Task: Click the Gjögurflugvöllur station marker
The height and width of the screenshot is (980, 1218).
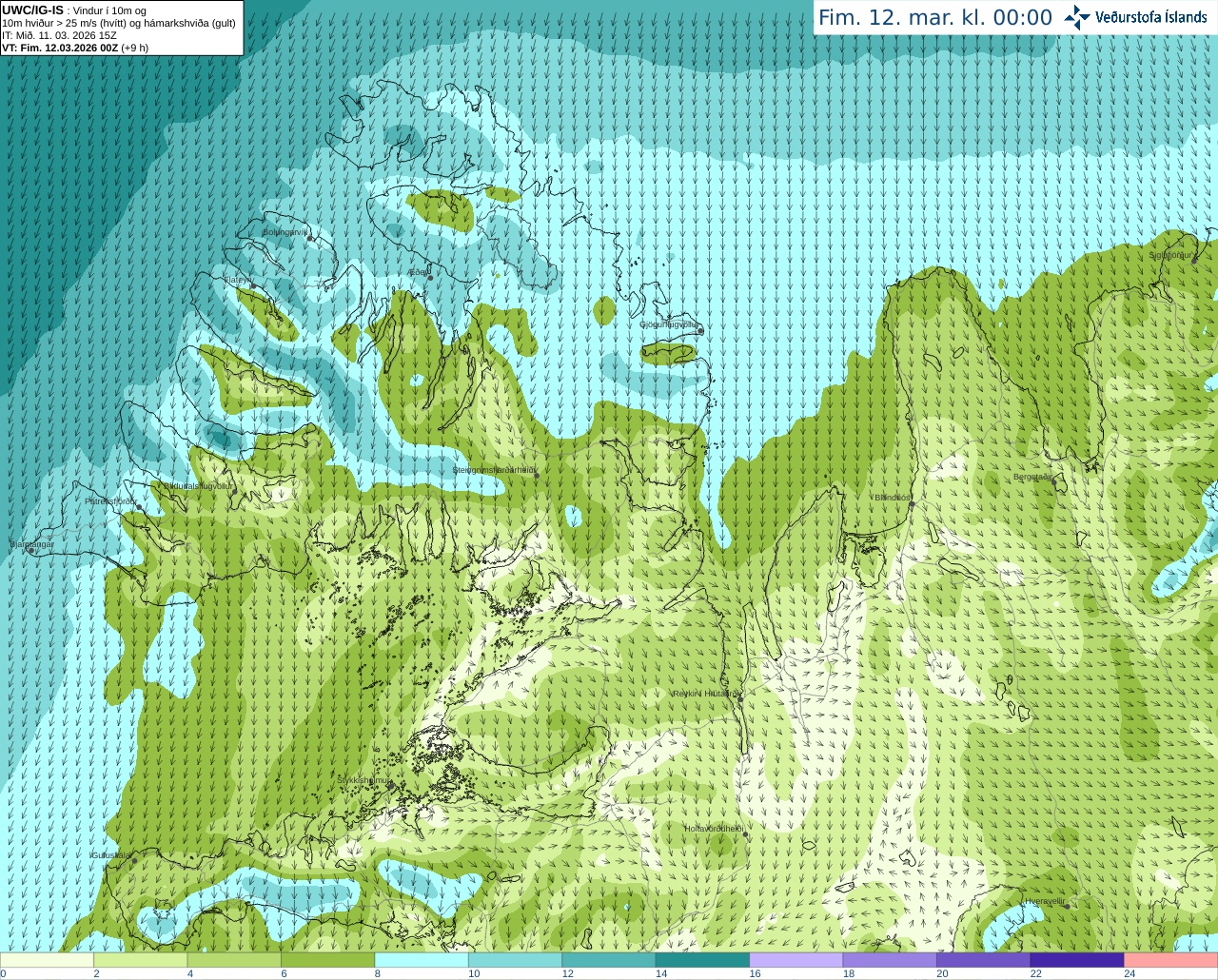Action: click(700, 330)
